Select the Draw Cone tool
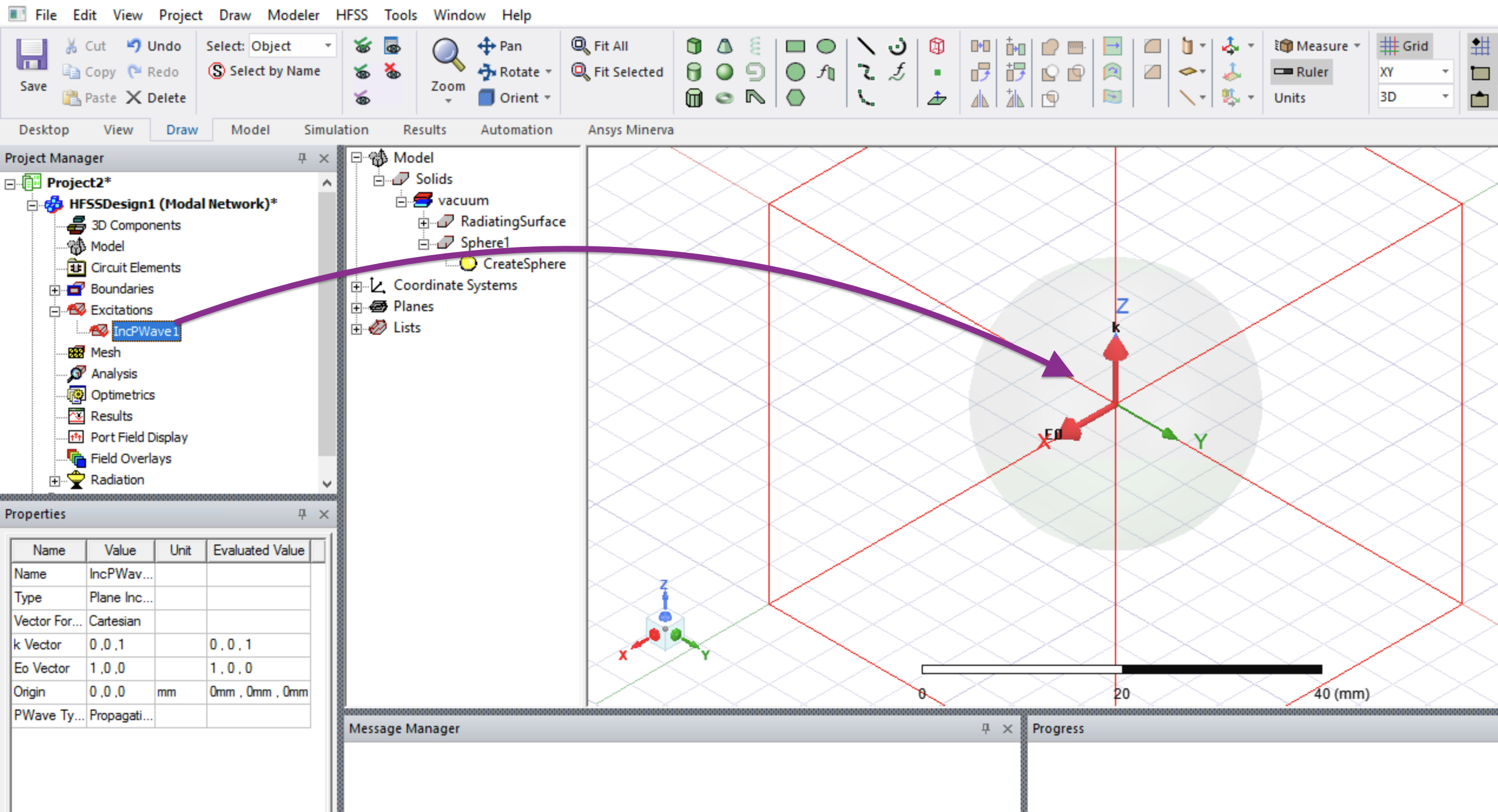The width and height of the screenshot is (1498, 812). pos(725,45)
